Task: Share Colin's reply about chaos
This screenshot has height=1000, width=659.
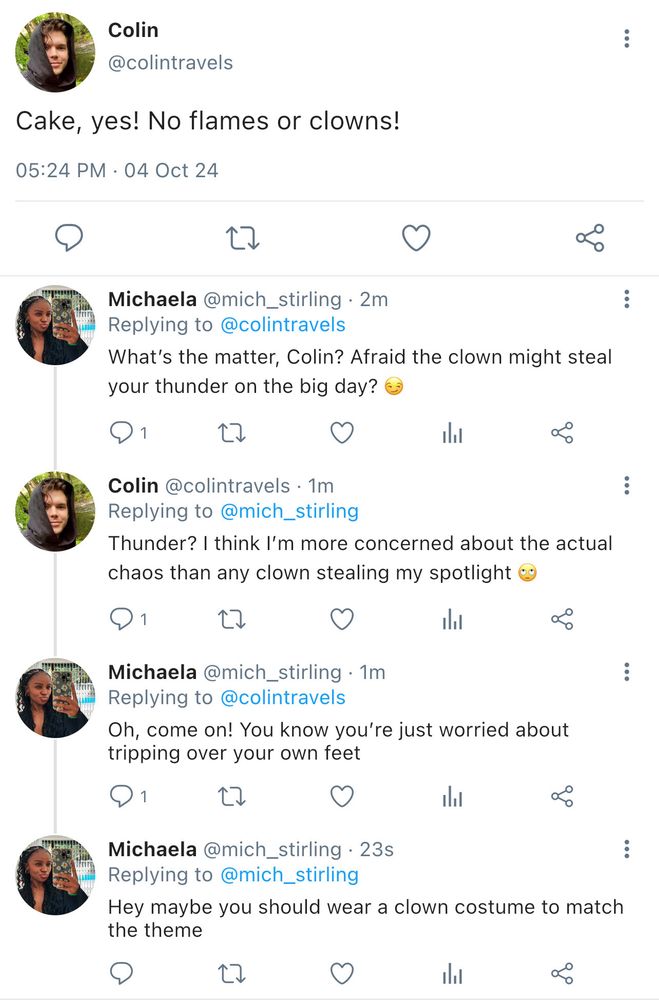Action: [x=562, y=619]
